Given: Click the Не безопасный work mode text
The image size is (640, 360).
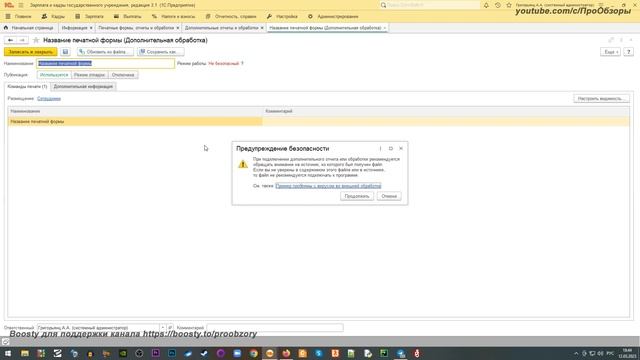Looking at the screenshot, I should (x=224, y=63).
